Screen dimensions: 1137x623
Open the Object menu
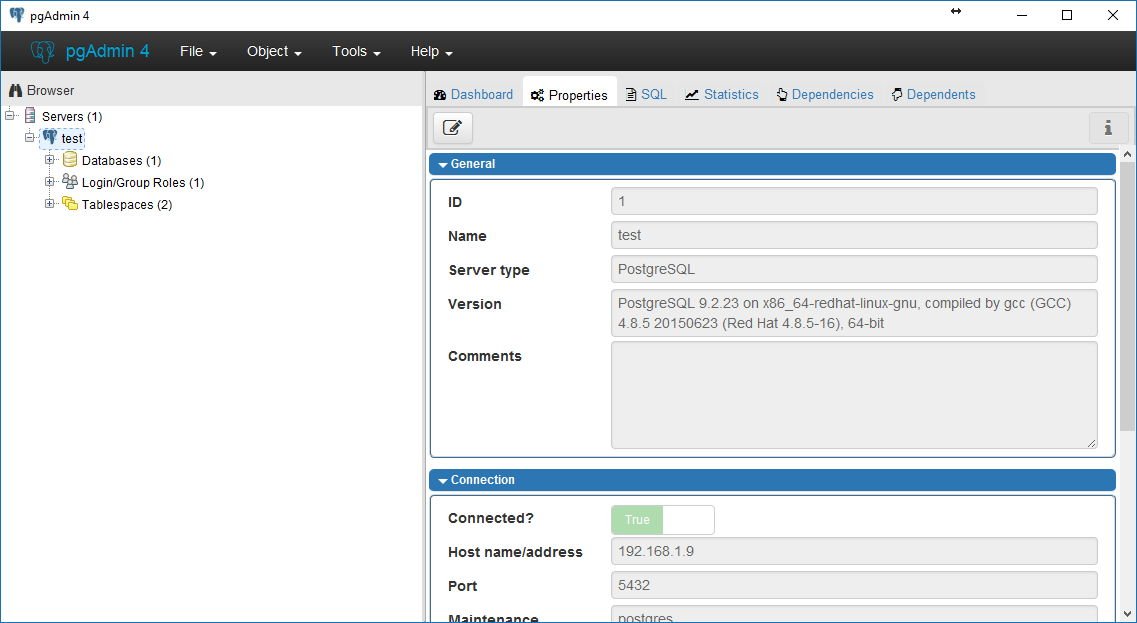click(274, 51)
